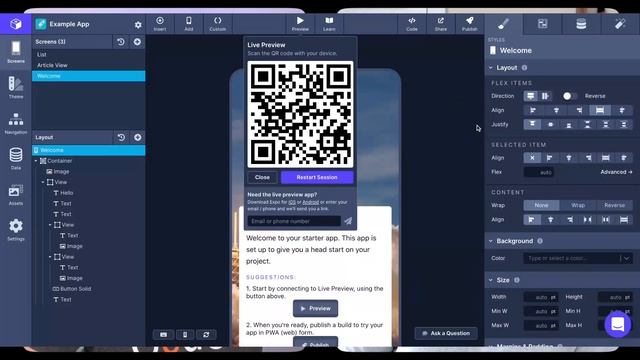
Task: Open the Settings sidebar section
Action: (16, 230)
